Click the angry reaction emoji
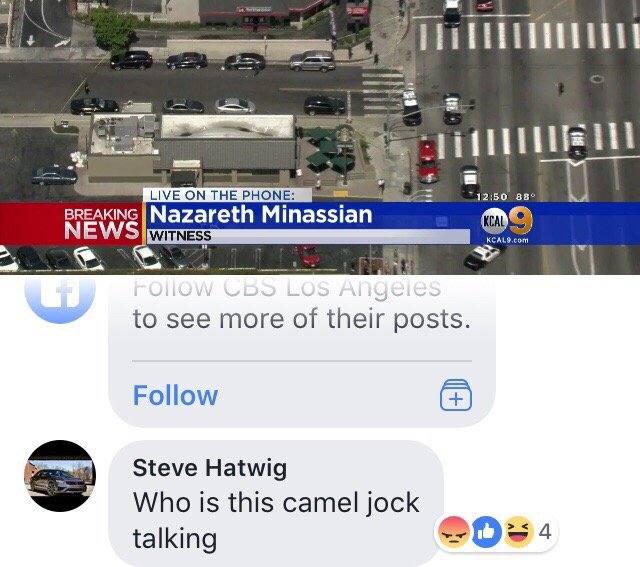The height and width of the screenshot is (567, 640). coord(453,531)
